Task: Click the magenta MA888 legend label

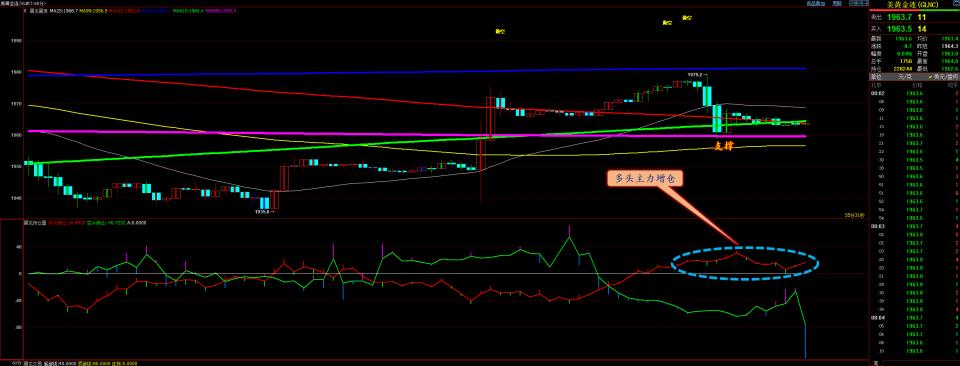Action: click(219, 11)
